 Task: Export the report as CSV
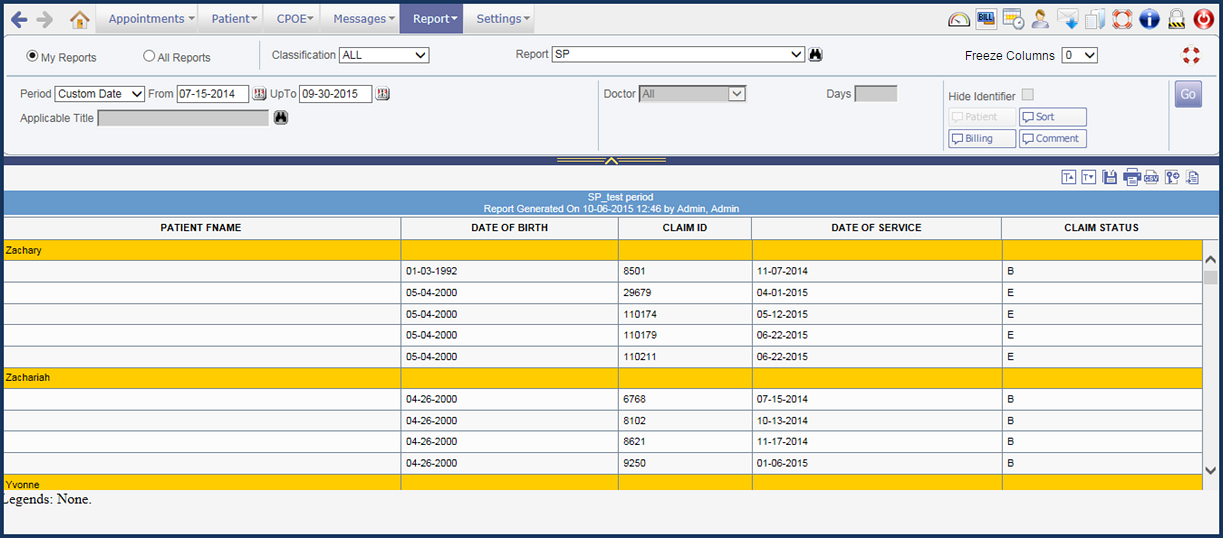[x=1151, y=177]
